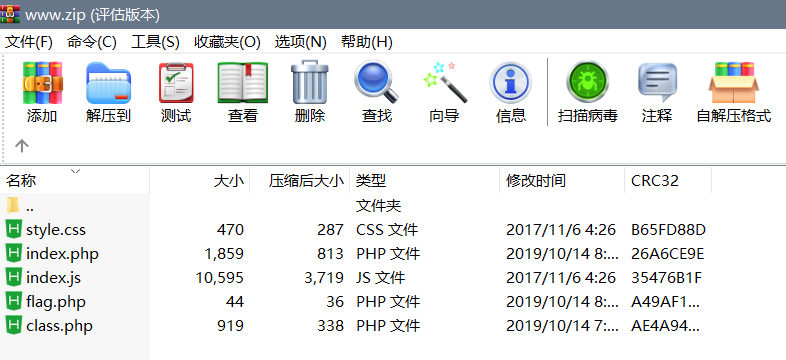Click the window title www.zip (评估版本)
The image size is (786, 360).
pyautogui.click(x=92, y=15)
